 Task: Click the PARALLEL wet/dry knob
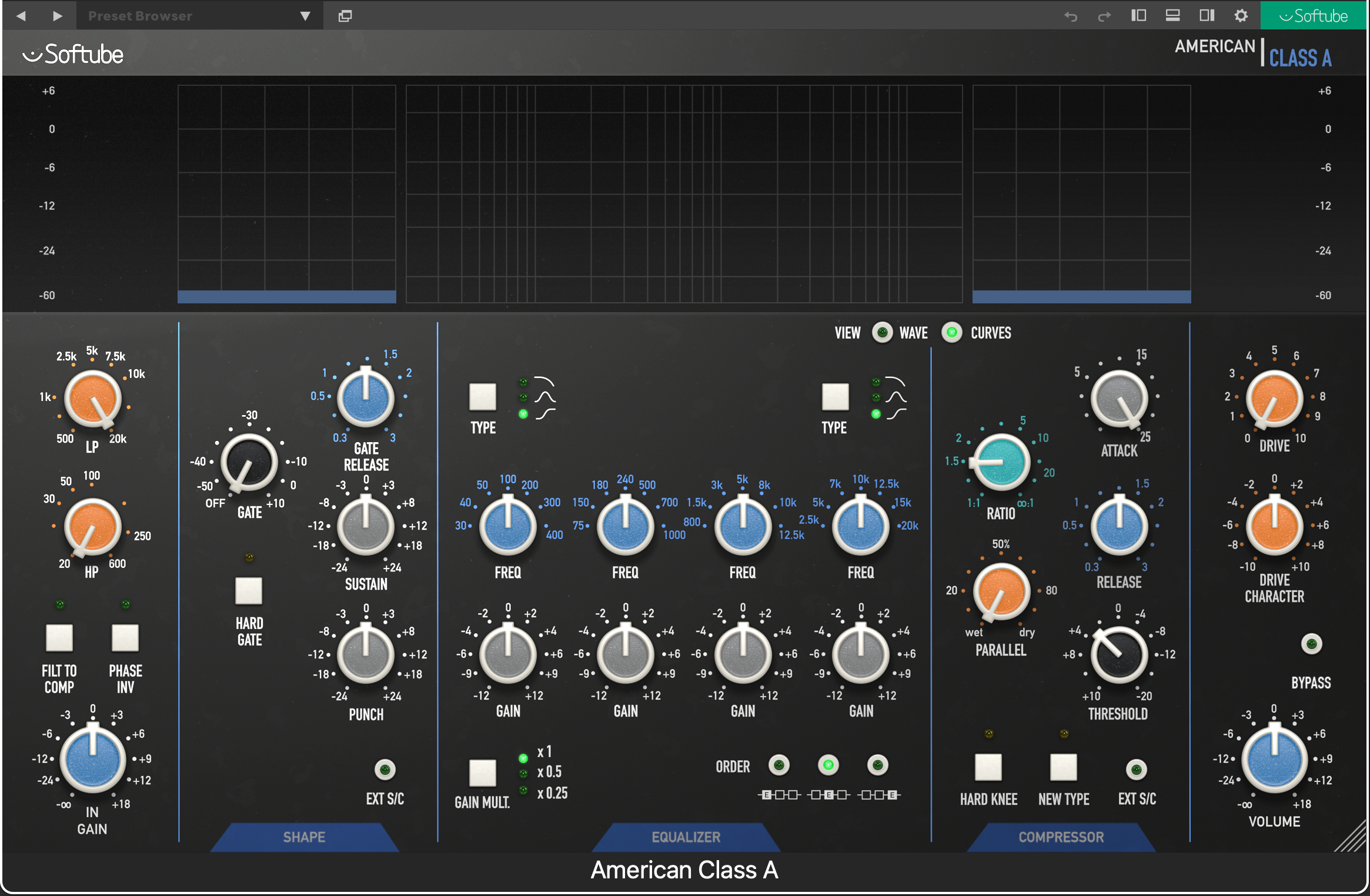(1001, 591)
